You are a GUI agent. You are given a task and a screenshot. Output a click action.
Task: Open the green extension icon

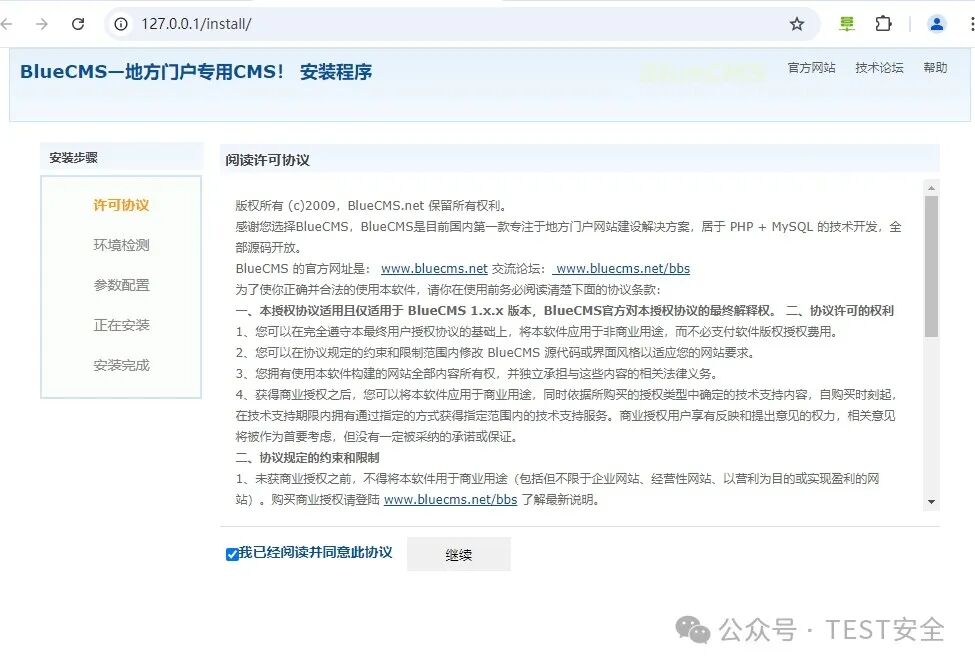tap(846, 24)
